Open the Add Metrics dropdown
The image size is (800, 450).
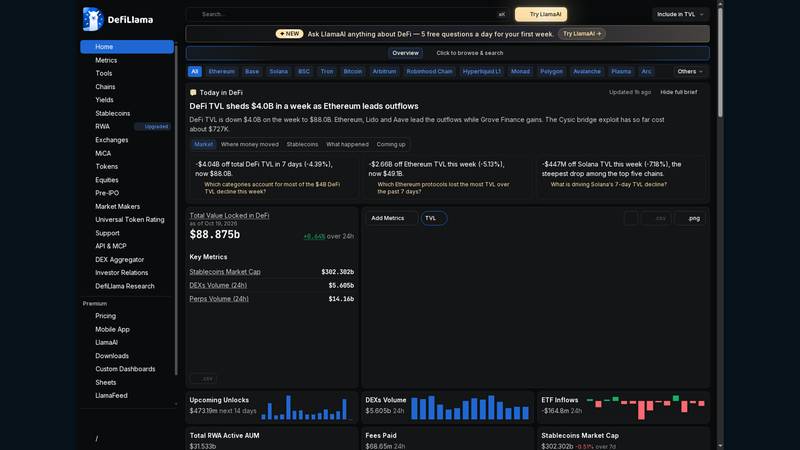(x=391, y=218)
